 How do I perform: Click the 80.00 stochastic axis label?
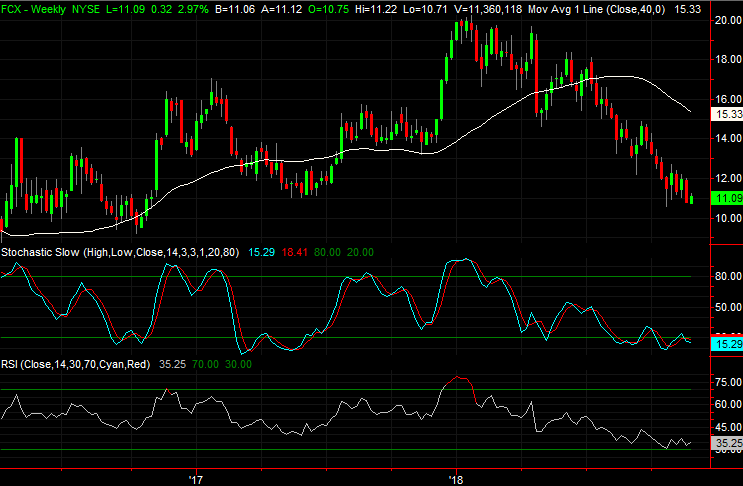tap(728, 276)
